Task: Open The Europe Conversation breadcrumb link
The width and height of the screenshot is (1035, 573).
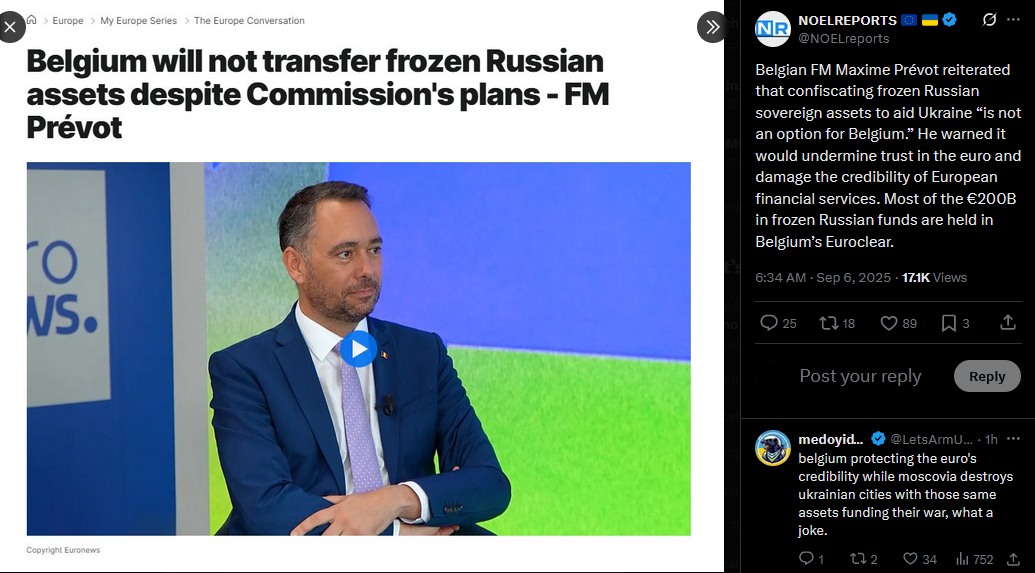Action: coord(250,20)
